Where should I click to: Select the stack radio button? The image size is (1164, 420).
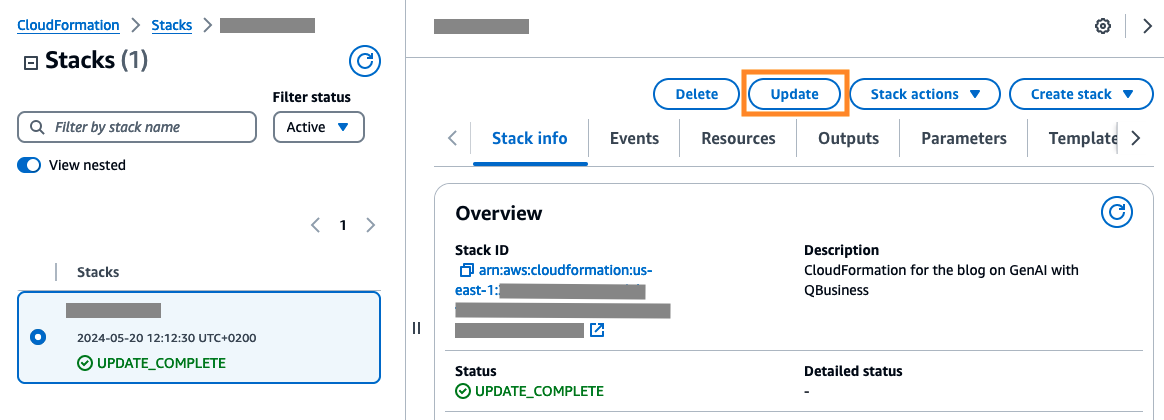click(38, 338)
